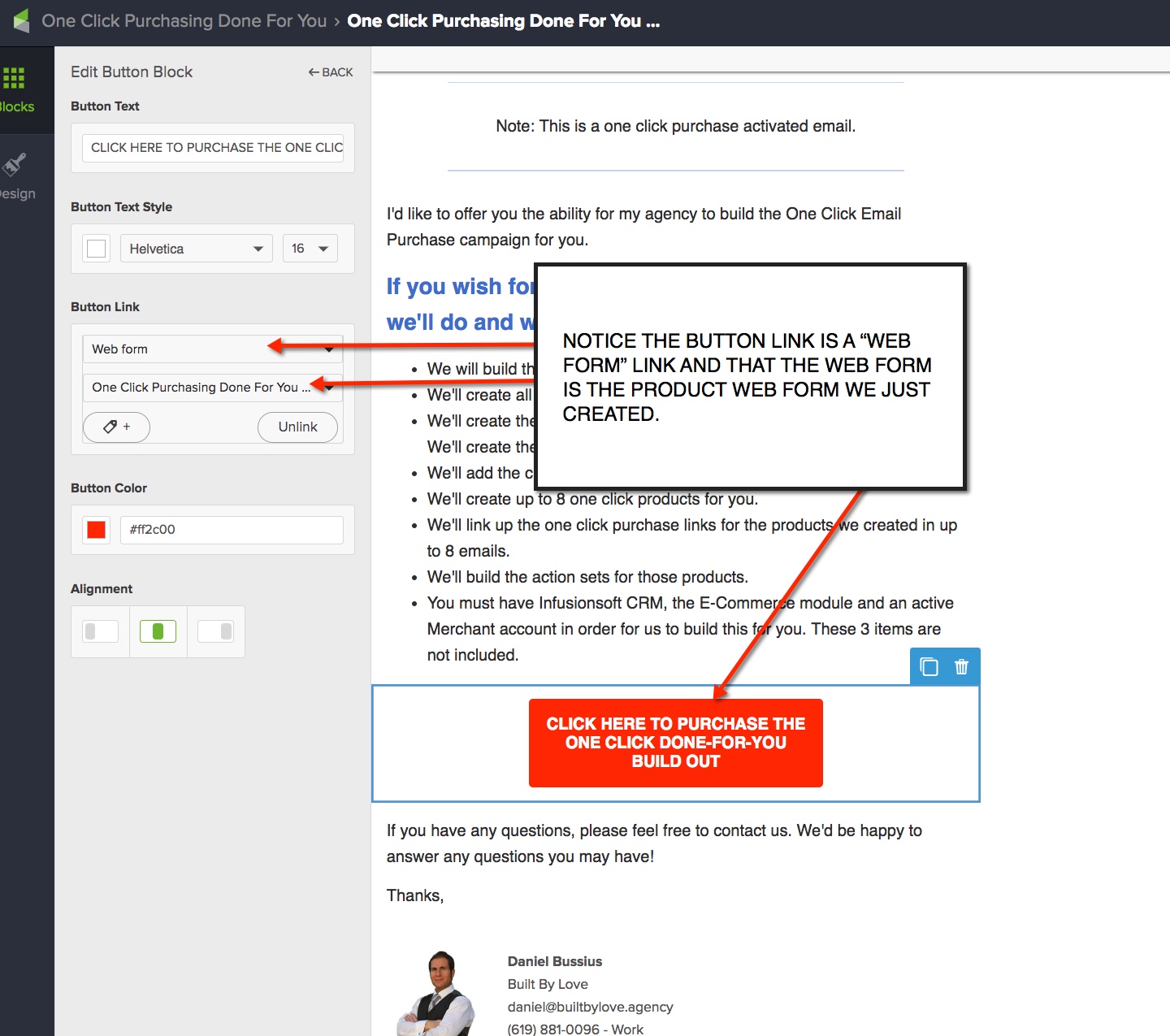Viewport: 1170px width, 1036px height.
Task: Select center alignment option
Action: pyautogui.click(x=158, y=631)
